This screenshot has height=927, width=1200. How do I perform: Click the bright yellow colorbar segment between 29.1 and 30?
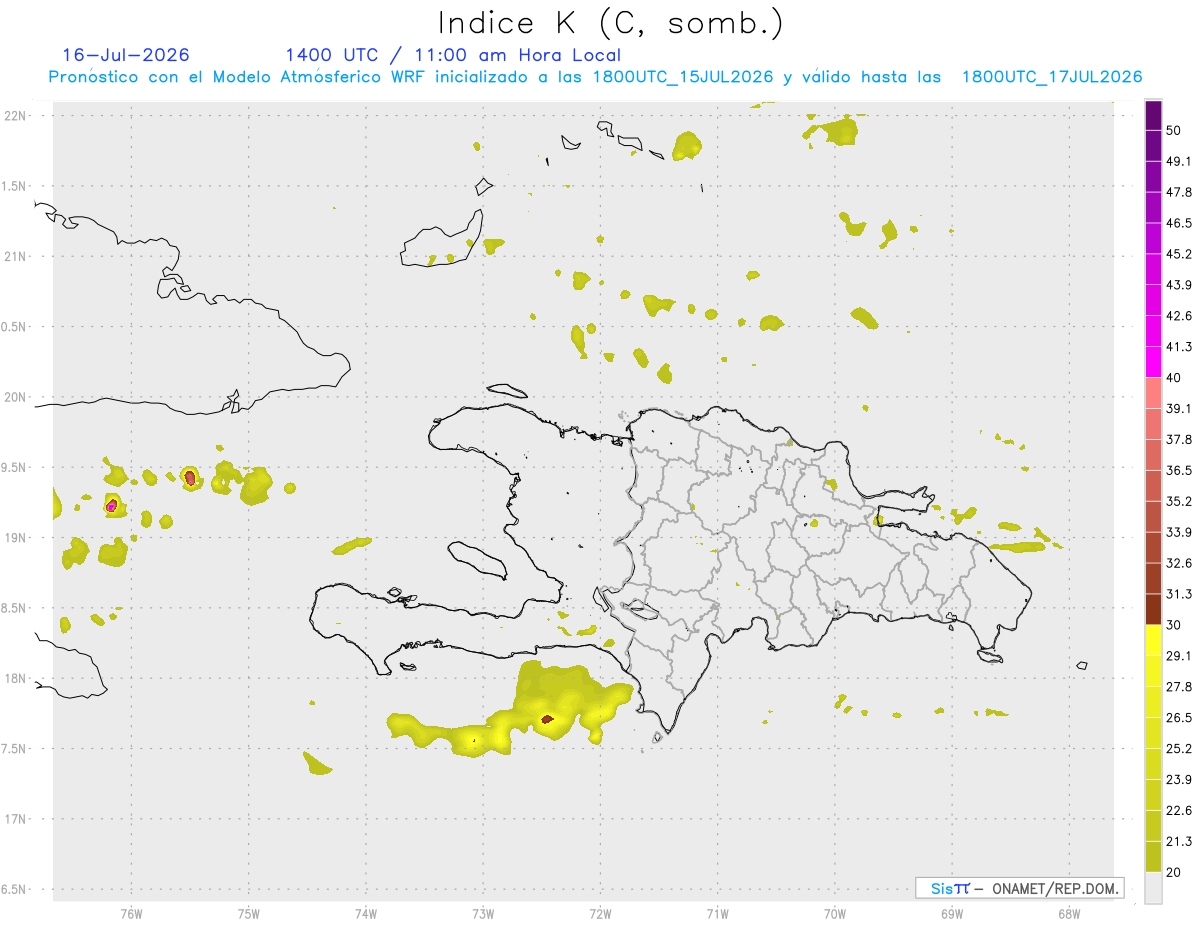[x=1154, y=640]
